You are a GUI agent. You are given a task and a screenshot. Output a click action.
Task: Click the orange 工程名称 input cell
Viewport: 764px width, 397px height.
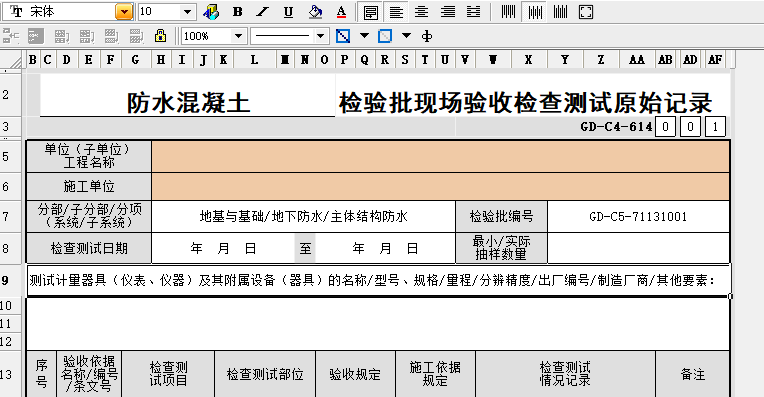(x=440, y=156)
